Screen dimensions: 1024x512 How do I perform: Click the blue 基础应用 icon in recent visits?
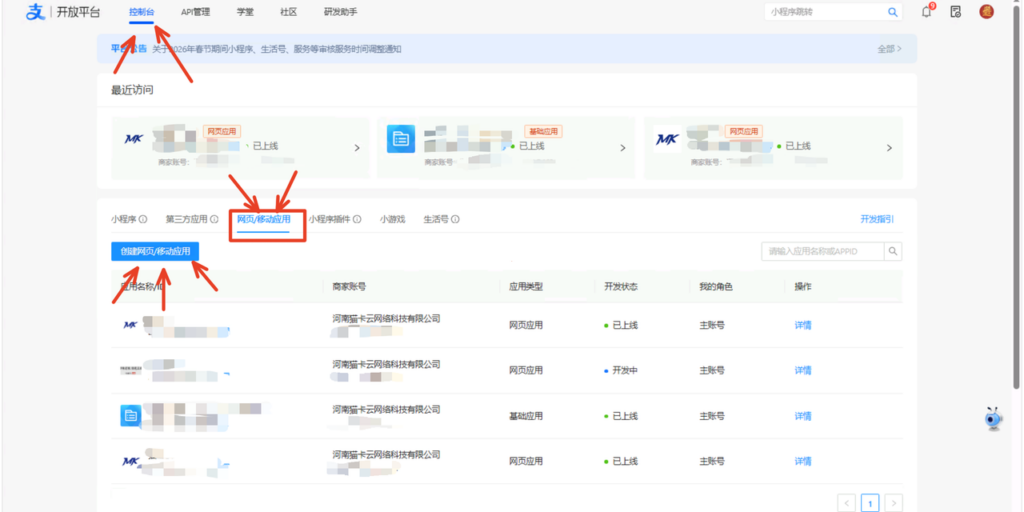[401, 139]
